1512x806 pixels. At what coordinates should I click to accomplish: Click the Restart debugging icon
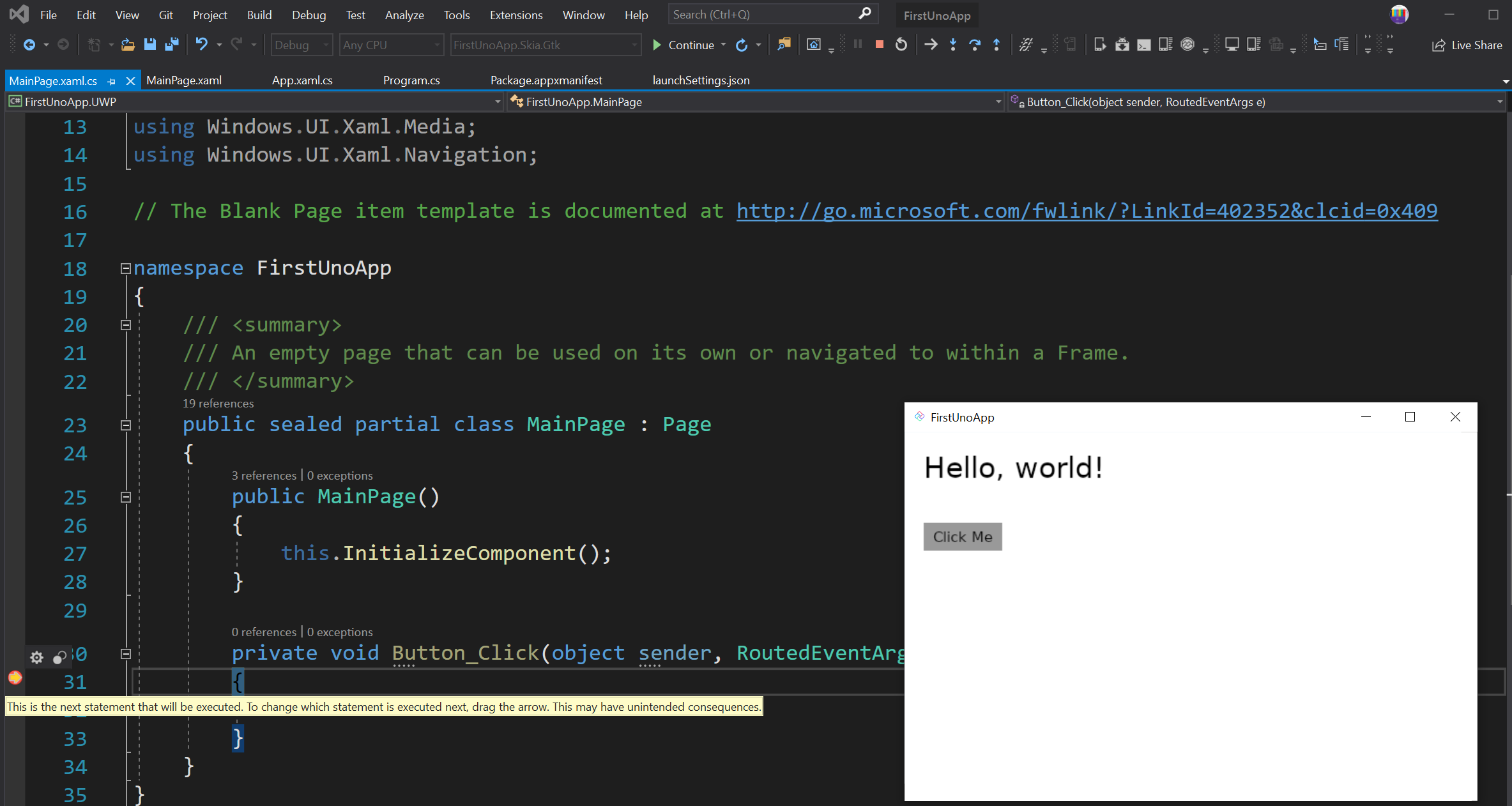coord(901,45)
